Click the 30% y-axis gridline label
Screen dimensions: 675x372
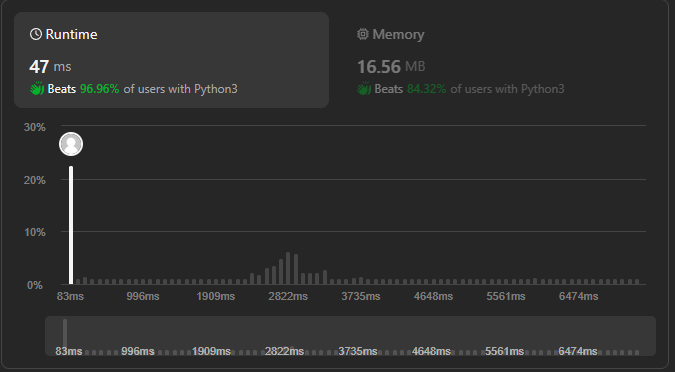(x=34, y=127)
